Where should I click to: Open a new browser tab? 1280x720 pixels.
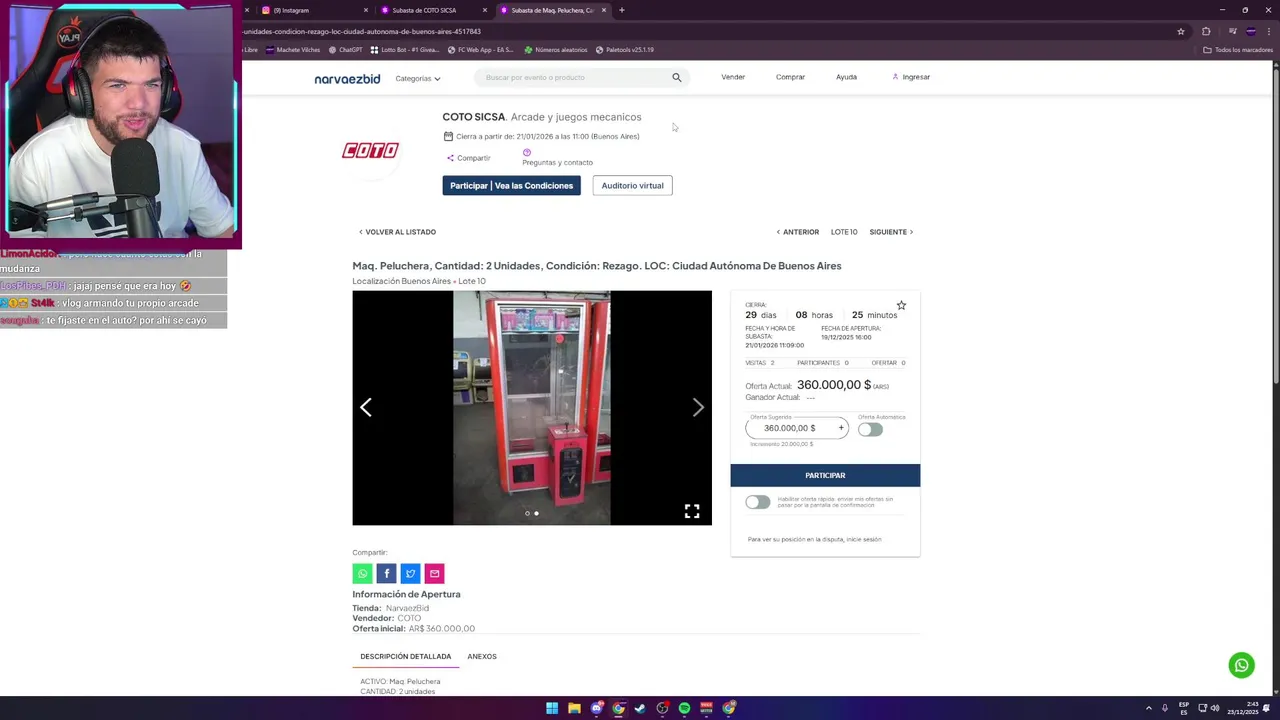[622, 10]
